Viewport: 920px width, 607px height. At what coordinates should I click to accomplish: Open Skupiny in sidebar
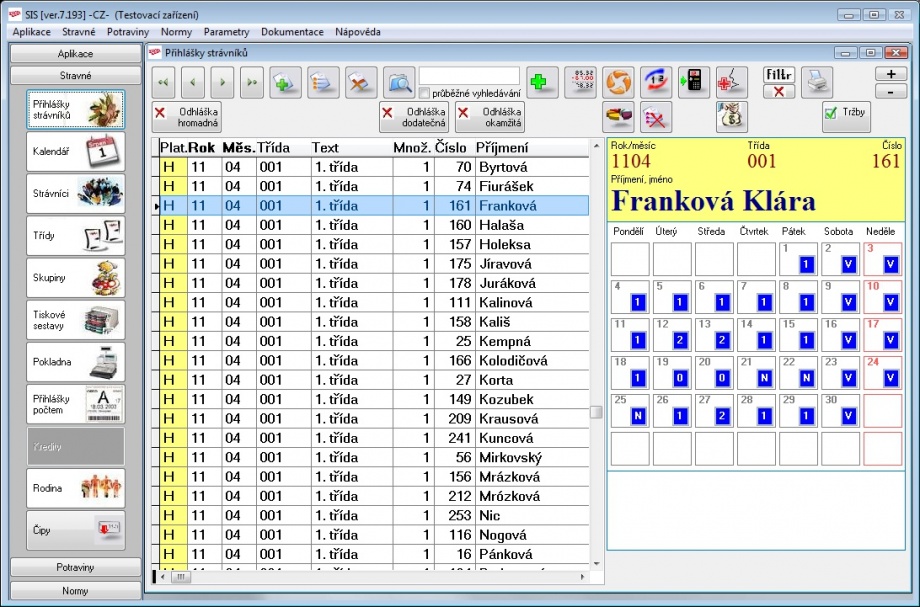[x=76, y=278]
